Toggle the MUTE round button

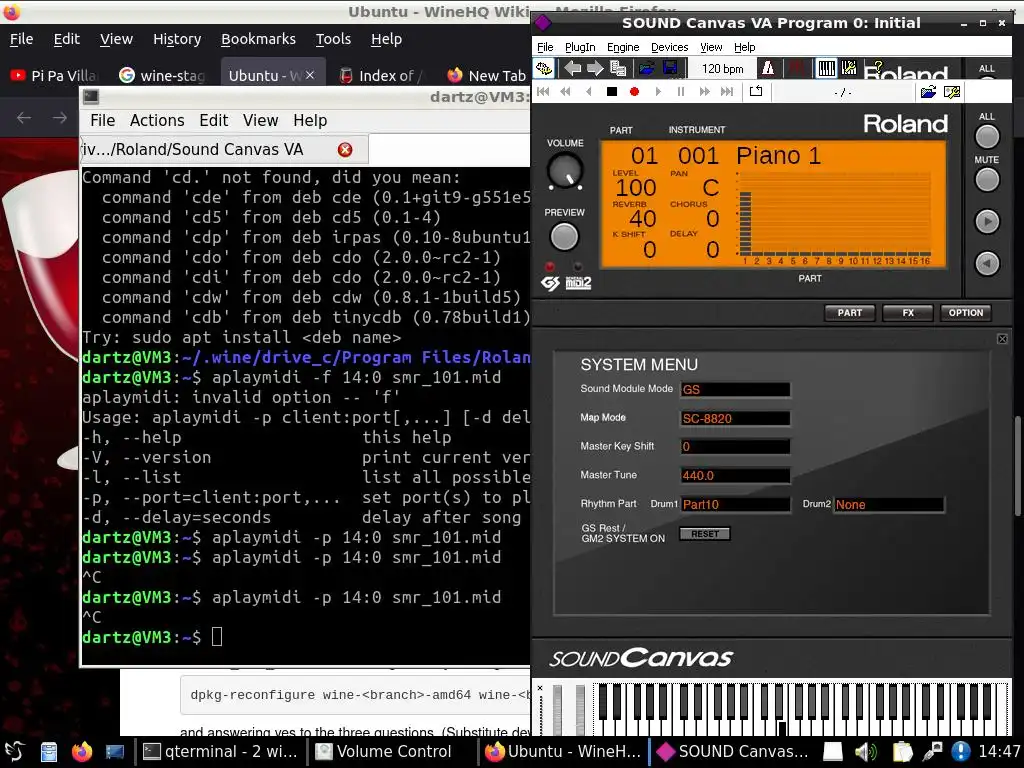click(x=987, y=180)
